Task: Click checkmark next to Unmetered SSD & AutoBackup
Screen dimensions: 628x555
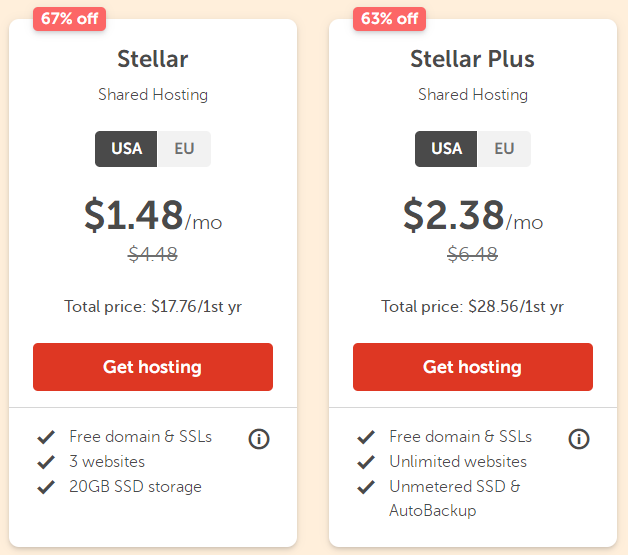Action: click(365, 487)
